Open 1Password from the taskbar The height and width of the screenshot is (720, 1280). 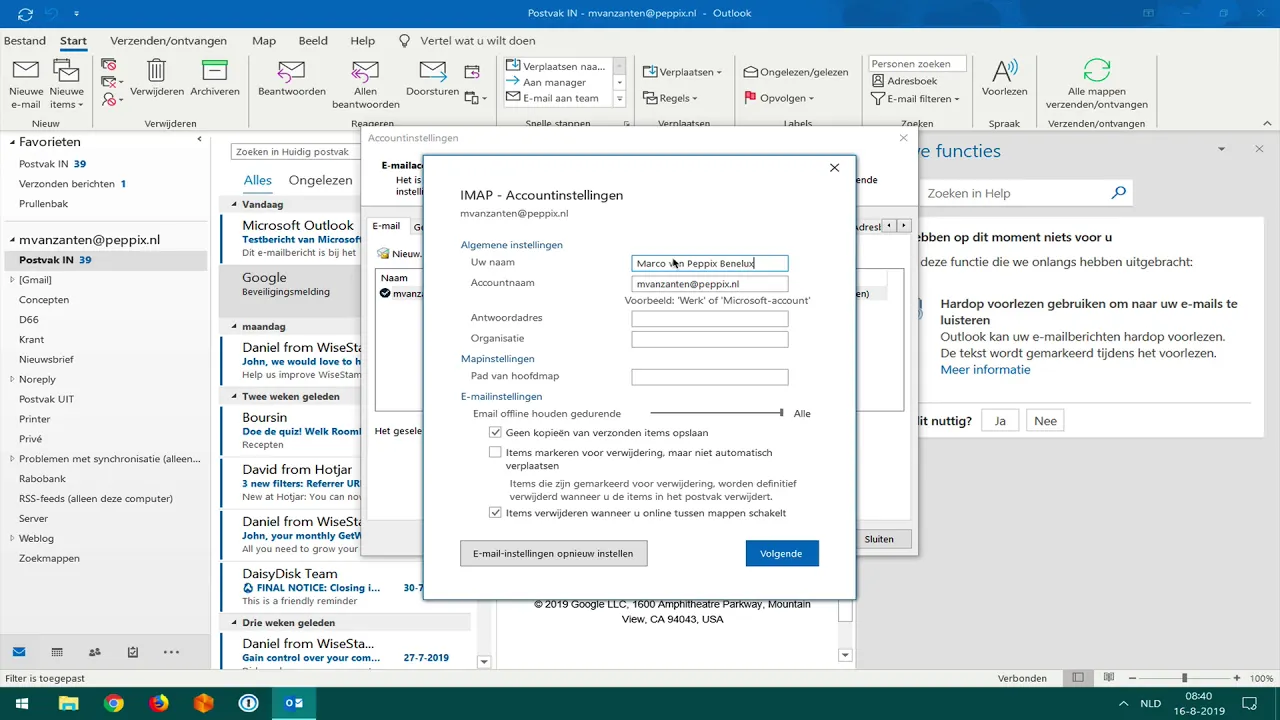[x=249, y=703]
